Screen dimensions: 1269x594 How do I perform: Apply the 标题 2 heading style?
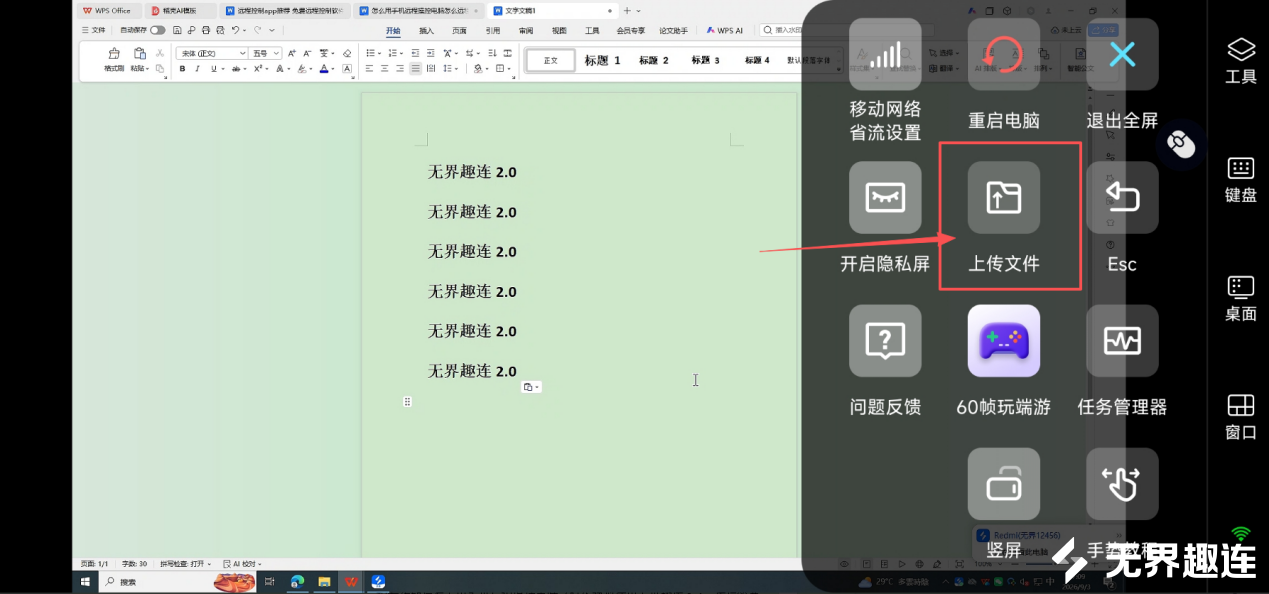click(654, 60)
